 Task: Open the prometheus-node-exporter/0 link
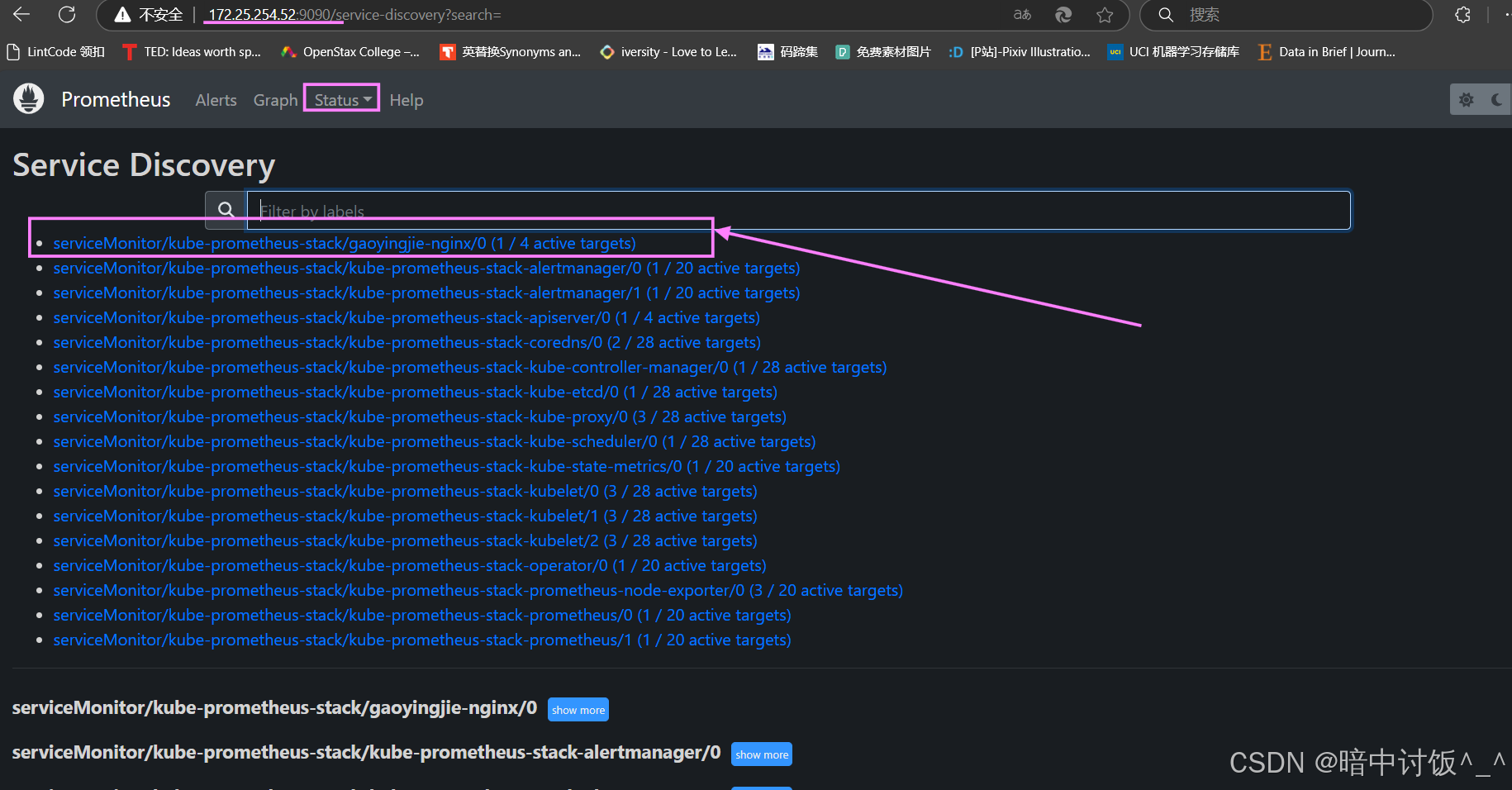478,590
